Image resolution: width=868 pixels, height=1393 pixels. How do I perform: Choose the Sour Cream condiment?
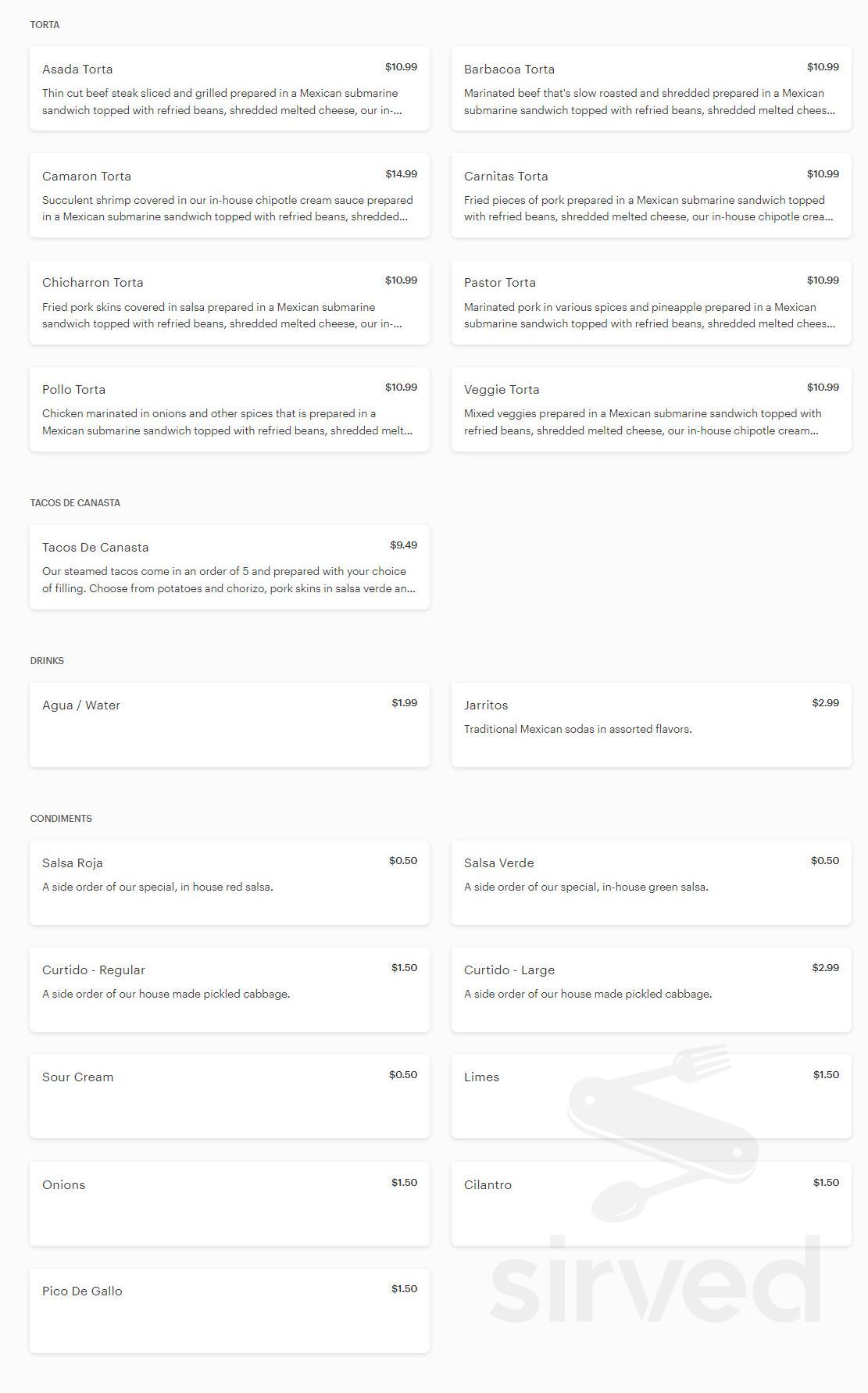(x=230, y=1096)
